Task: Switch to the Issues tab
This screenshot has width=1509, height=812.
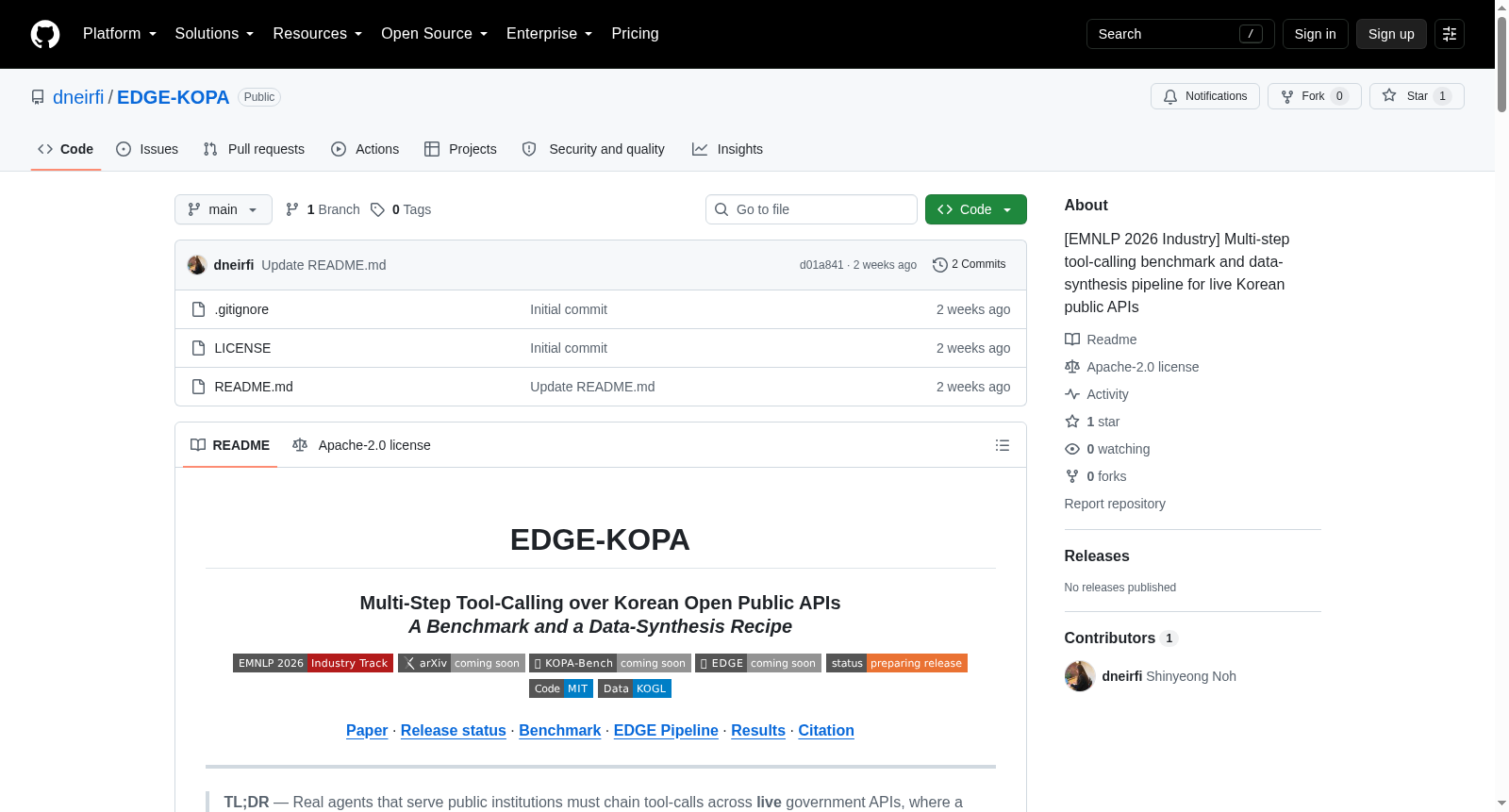Action: (147, 149)
